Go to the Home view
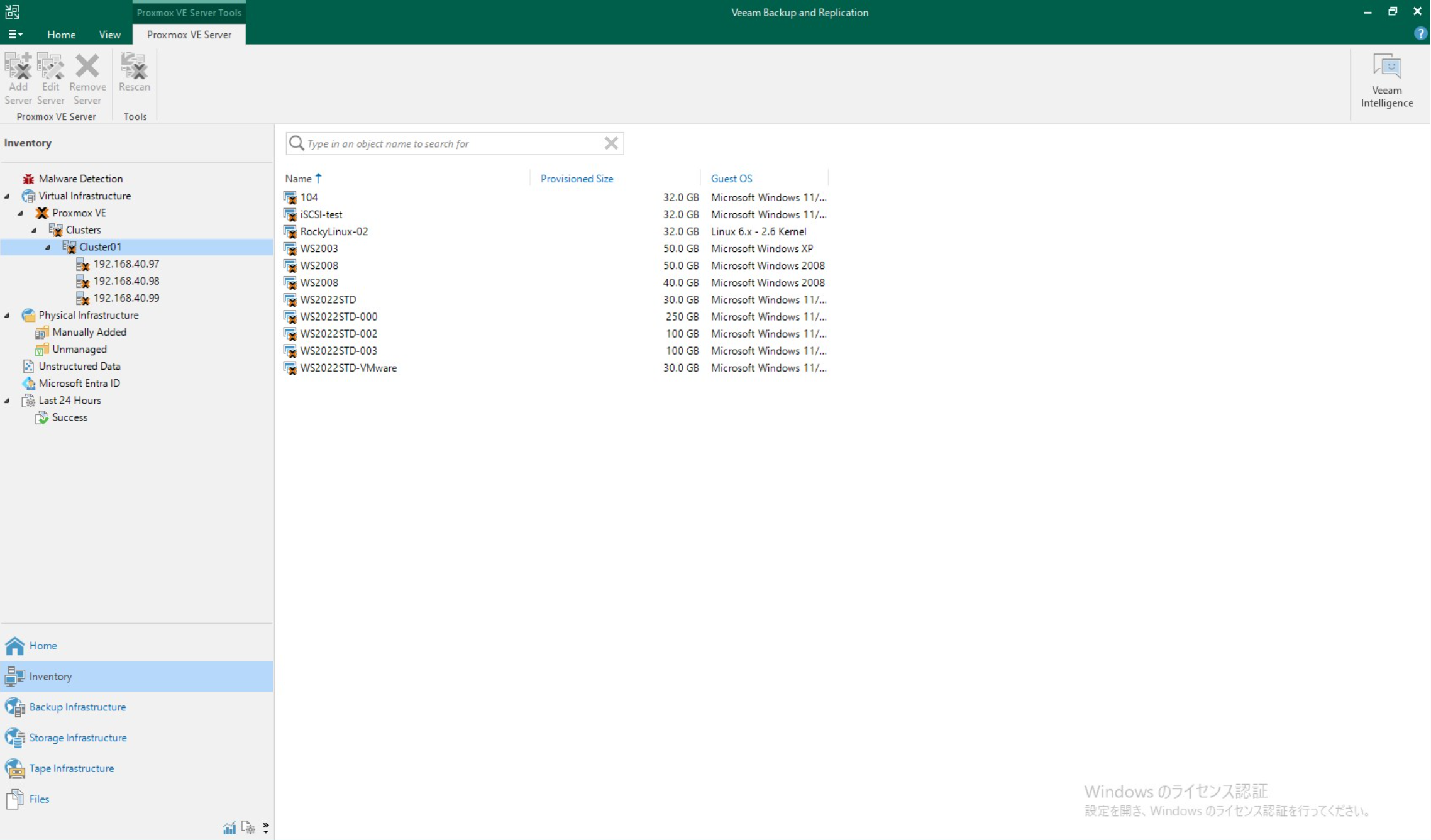The height and width of the screenshot is (840, 1431). 136,646
